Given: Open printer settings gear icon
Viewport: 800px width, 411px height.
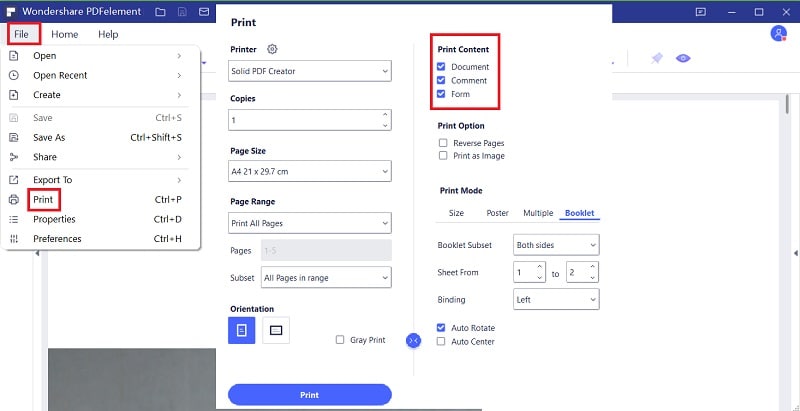Looking at the screenshot, I should tap(272, 49).
